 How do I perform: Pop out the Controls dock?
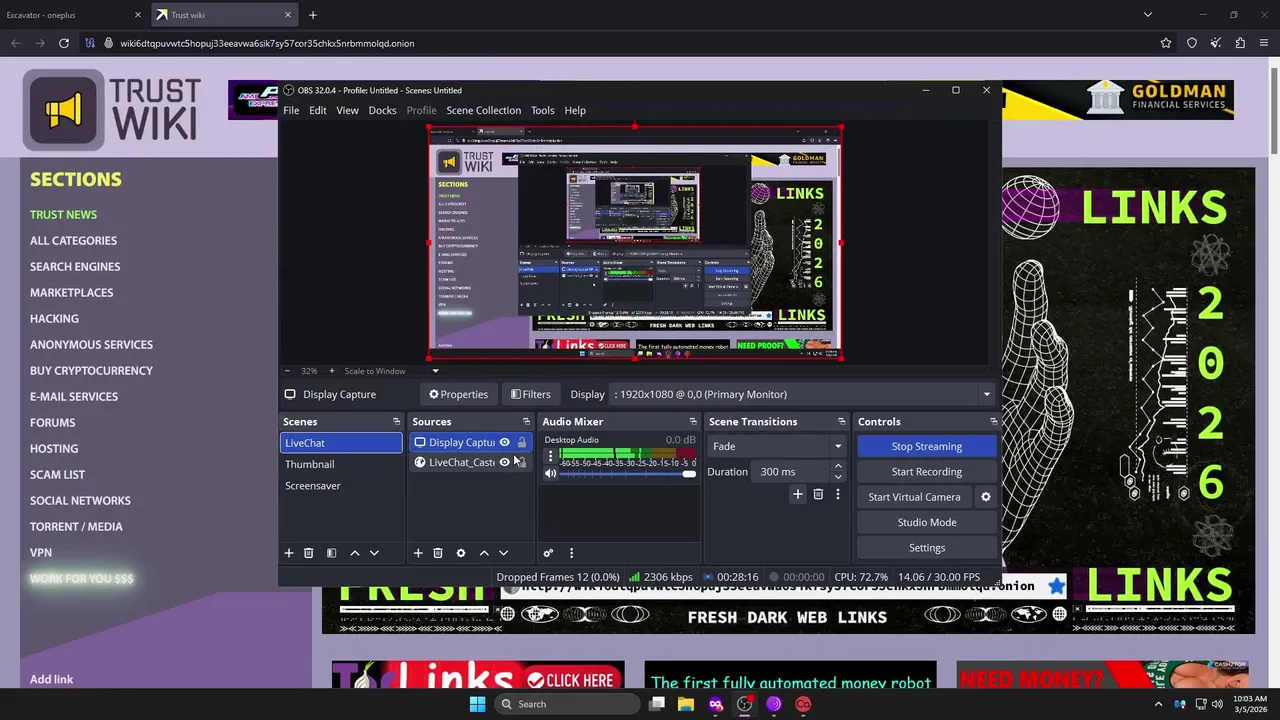(993, 422)
